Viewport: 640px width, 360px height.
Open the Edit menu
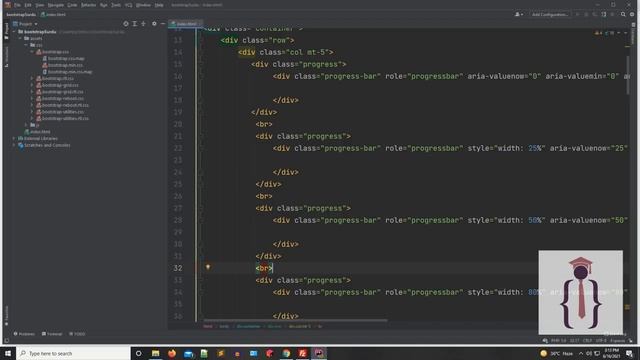point(28,5)
